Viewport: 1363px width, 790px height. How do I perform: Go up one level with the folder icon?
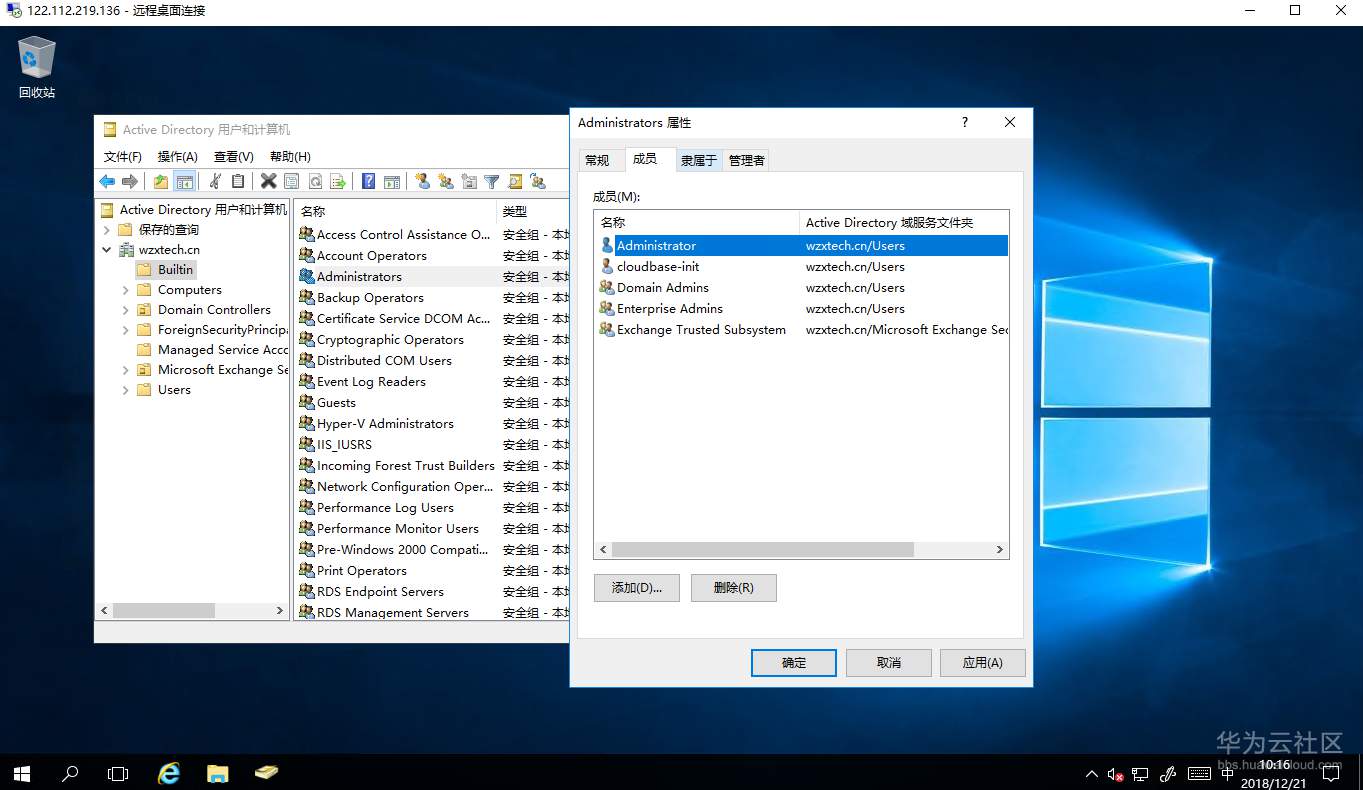161,181
